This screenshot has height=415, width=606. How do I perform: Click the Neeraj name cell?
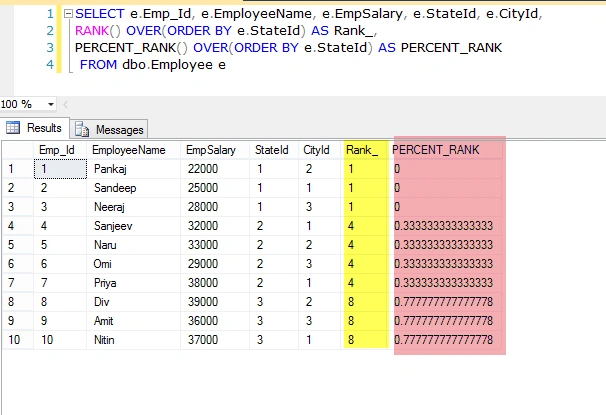click(133, 207)
